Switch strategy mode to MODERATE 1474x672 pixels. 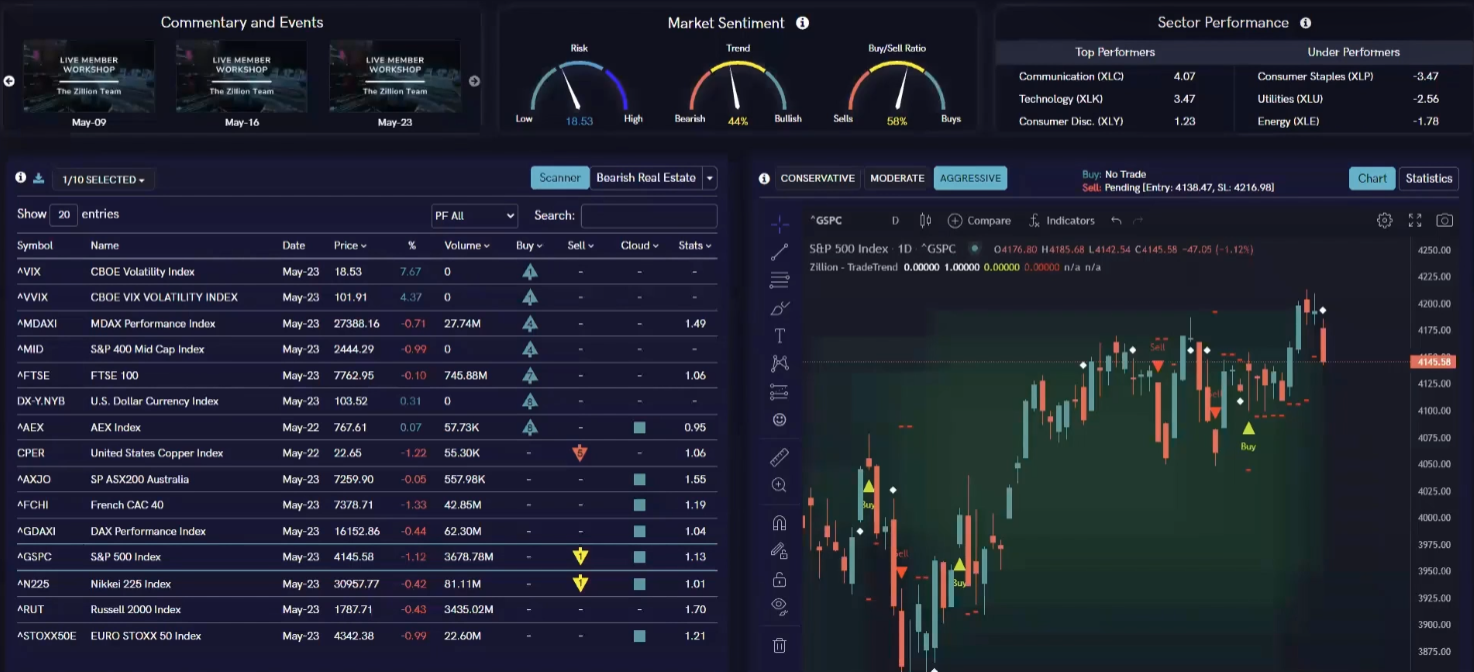click(x=896, y=178)
